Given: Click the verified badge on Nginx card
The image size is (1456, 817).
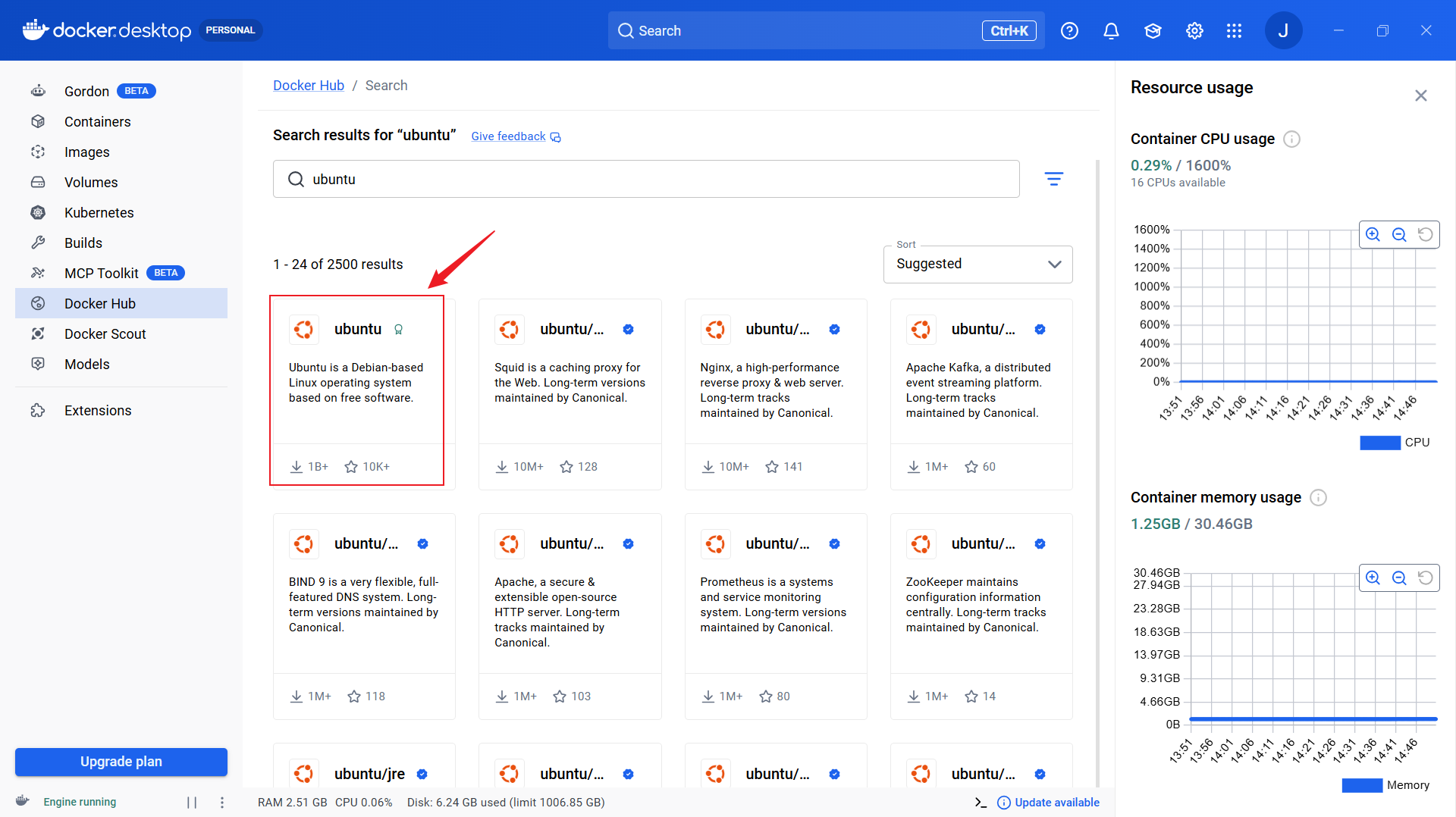Looking at the screenshot, I should point(834,329).
